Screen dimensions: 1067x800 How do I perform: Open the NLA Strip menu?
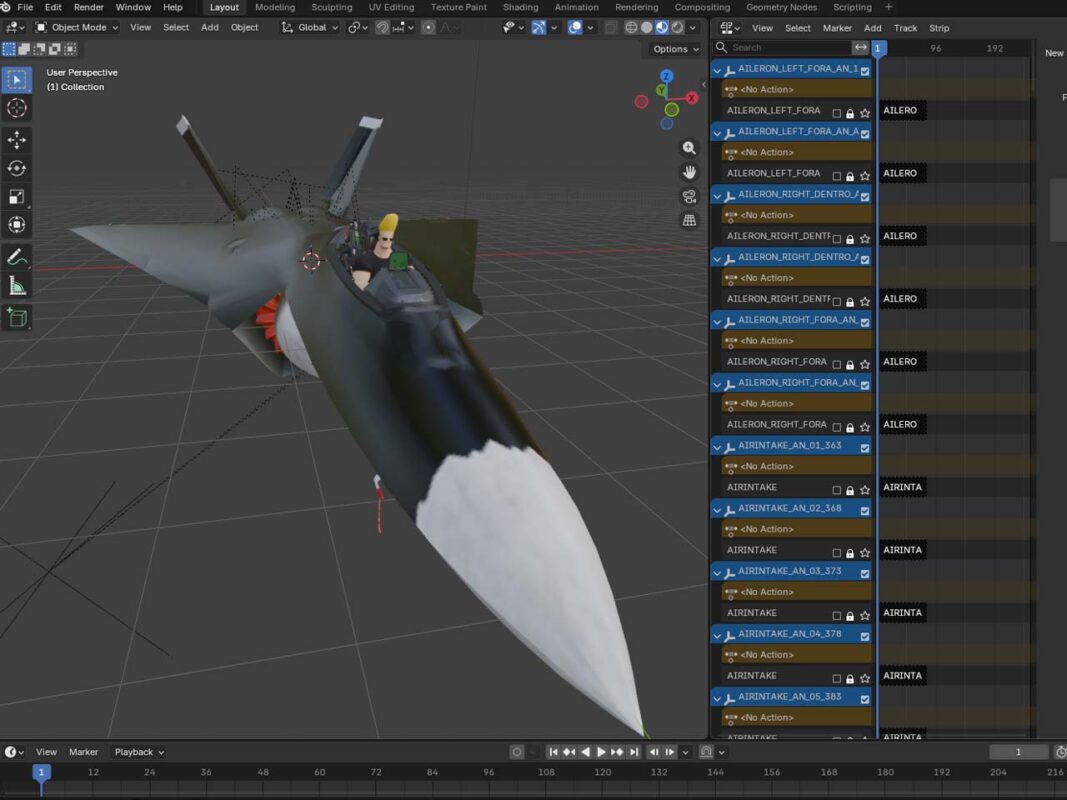tap(939, 28)
